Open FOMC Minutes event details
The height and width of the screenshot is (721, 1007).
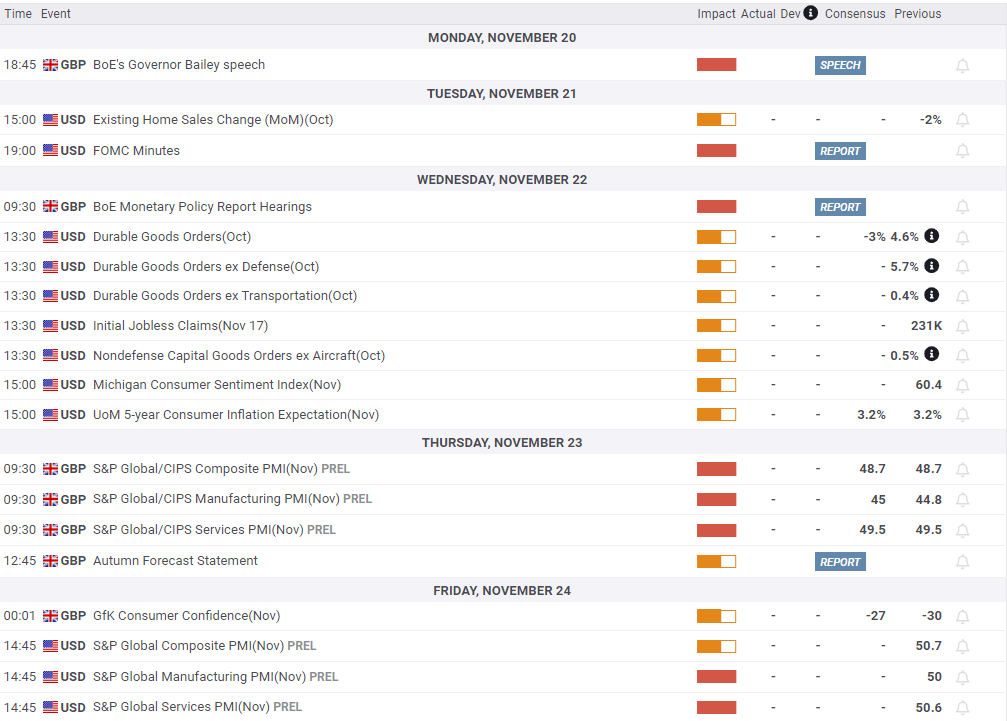136,151
